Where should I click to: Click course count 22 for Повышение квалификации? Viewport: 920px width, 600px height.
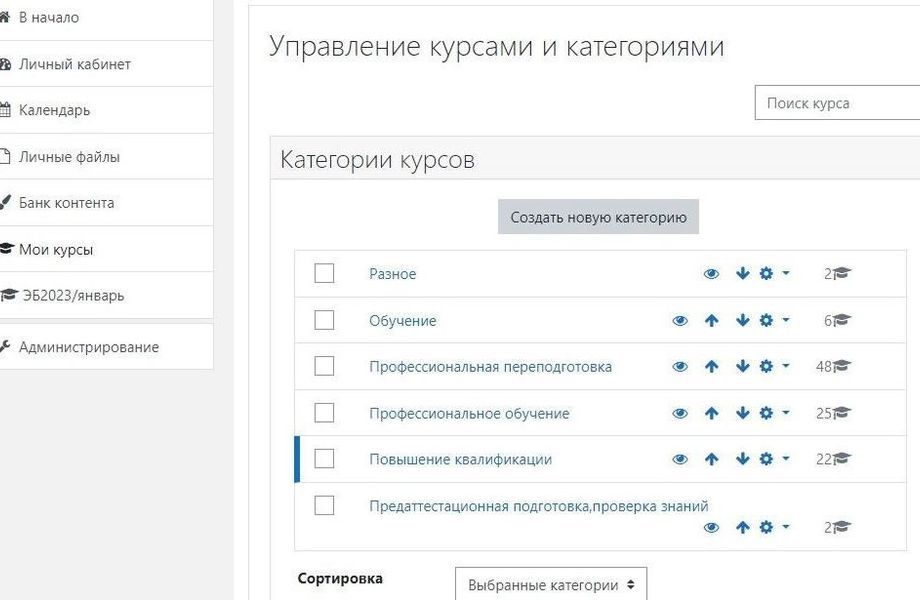[833, 459]
